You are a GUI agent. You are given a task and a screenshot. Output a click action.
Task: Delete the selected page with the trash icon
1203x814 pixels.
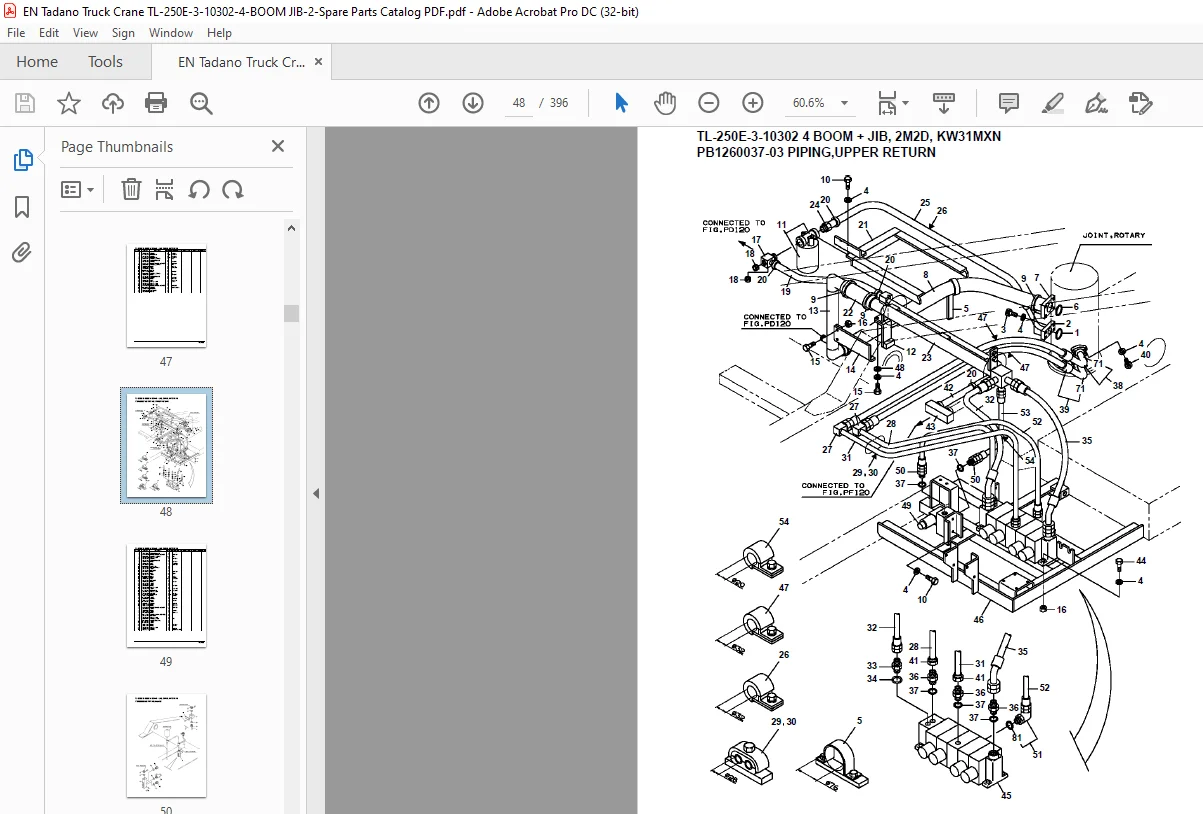pos(131,189)
